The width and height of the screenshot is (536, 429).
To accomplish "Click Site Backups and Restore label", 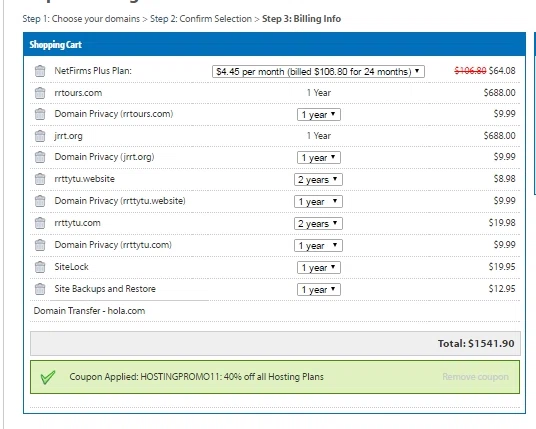I will click(105, 289).
